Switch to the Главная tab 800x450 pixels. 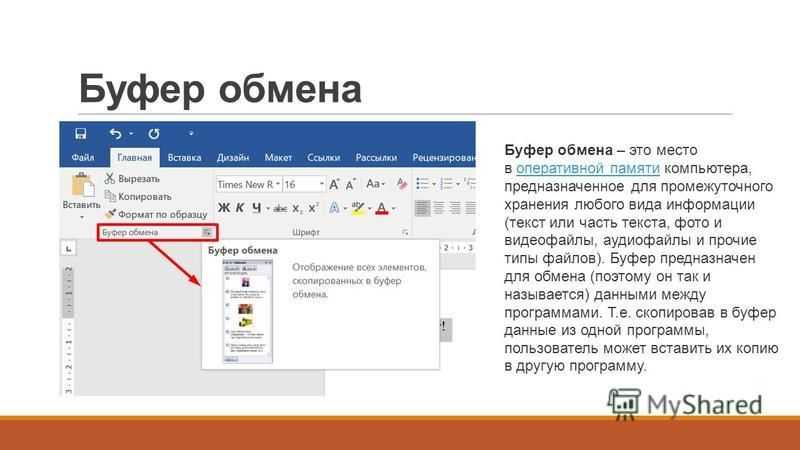pyautogui.click(x=135, y=158)
